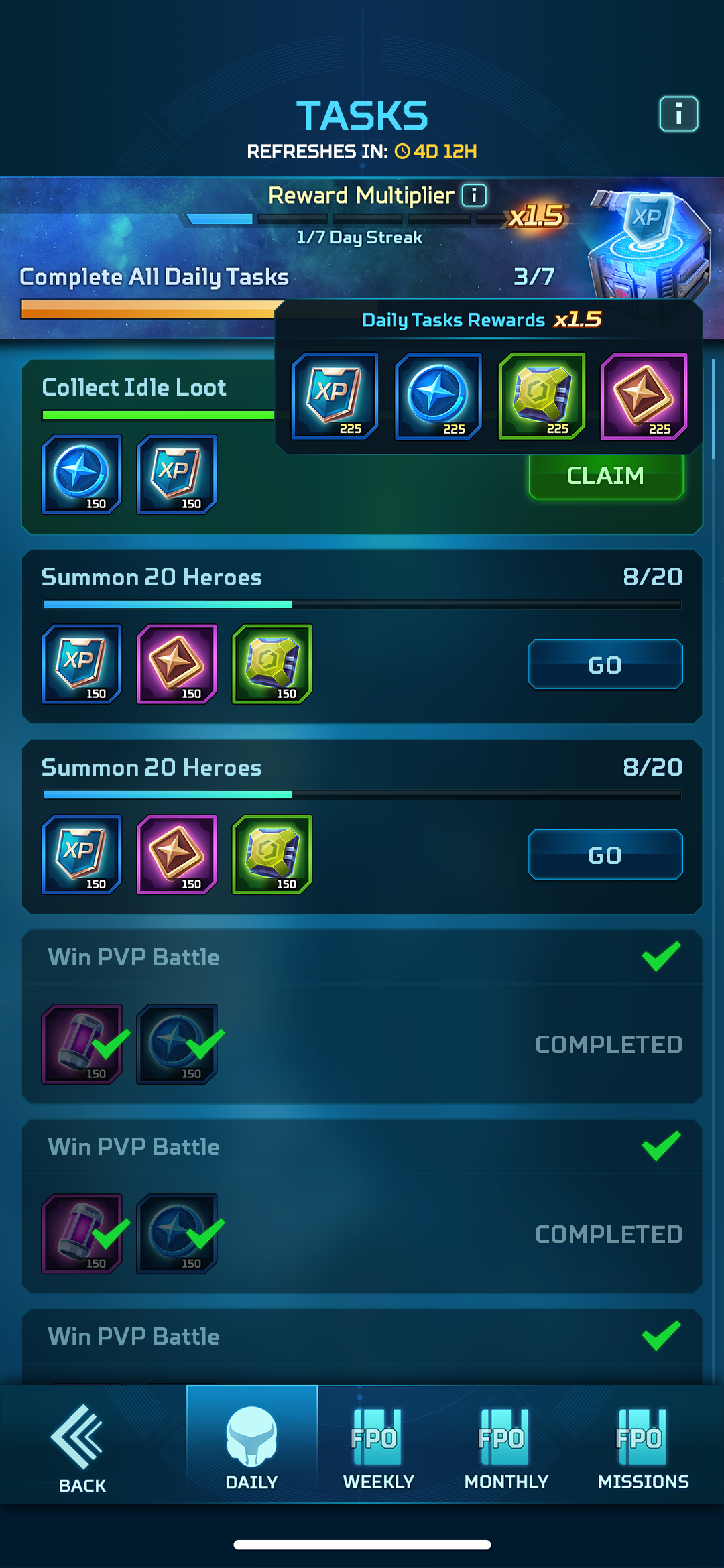
Task: Tap the green cube reward in first Summon task
Action: (272, 664)
